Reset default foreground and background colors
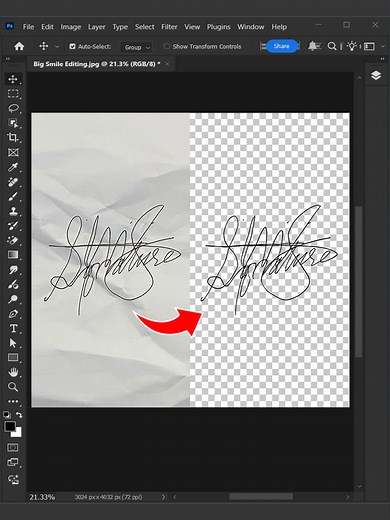The height and width of the screenshot is (520, 390). (x=7, y=415)
